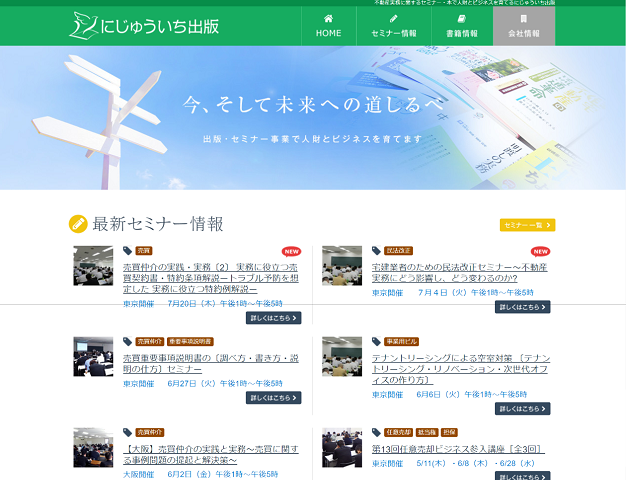Click the 任意売却 tag label
Screen dimensions: 626x480
click(x=398, y=432)
